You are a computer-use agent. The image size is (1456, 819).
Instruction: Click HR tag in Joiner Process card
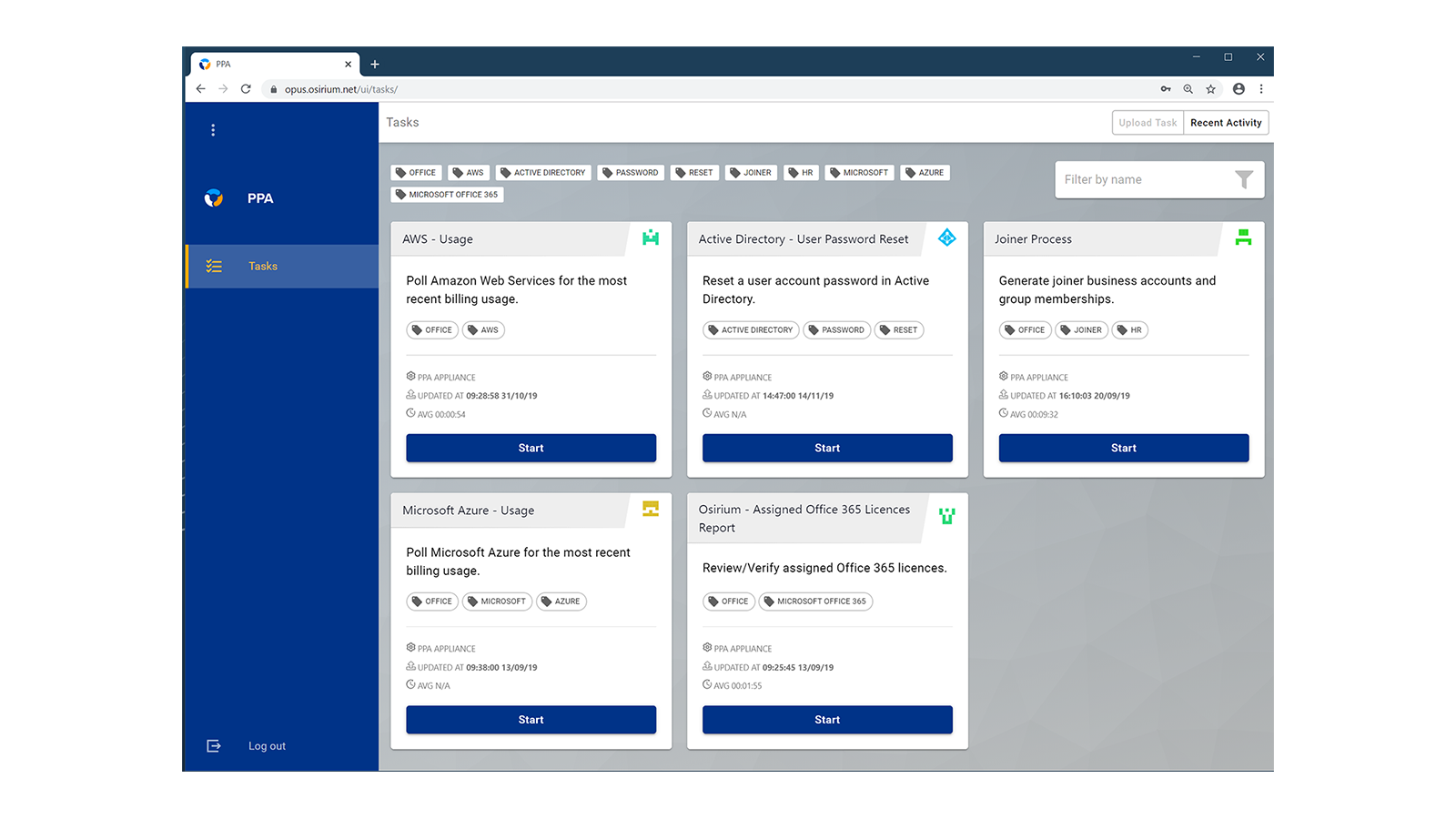(1129, 330)
